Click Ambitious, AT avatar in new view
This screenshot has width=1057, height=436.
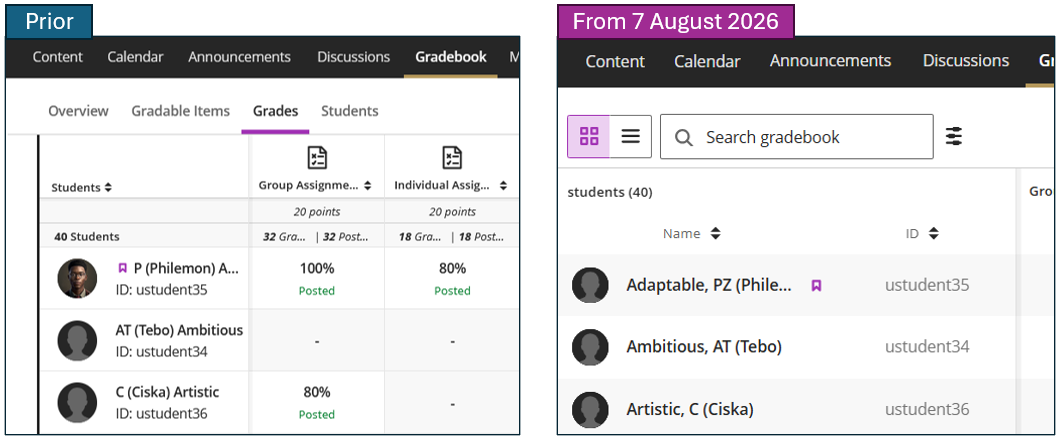pos(590,347)
